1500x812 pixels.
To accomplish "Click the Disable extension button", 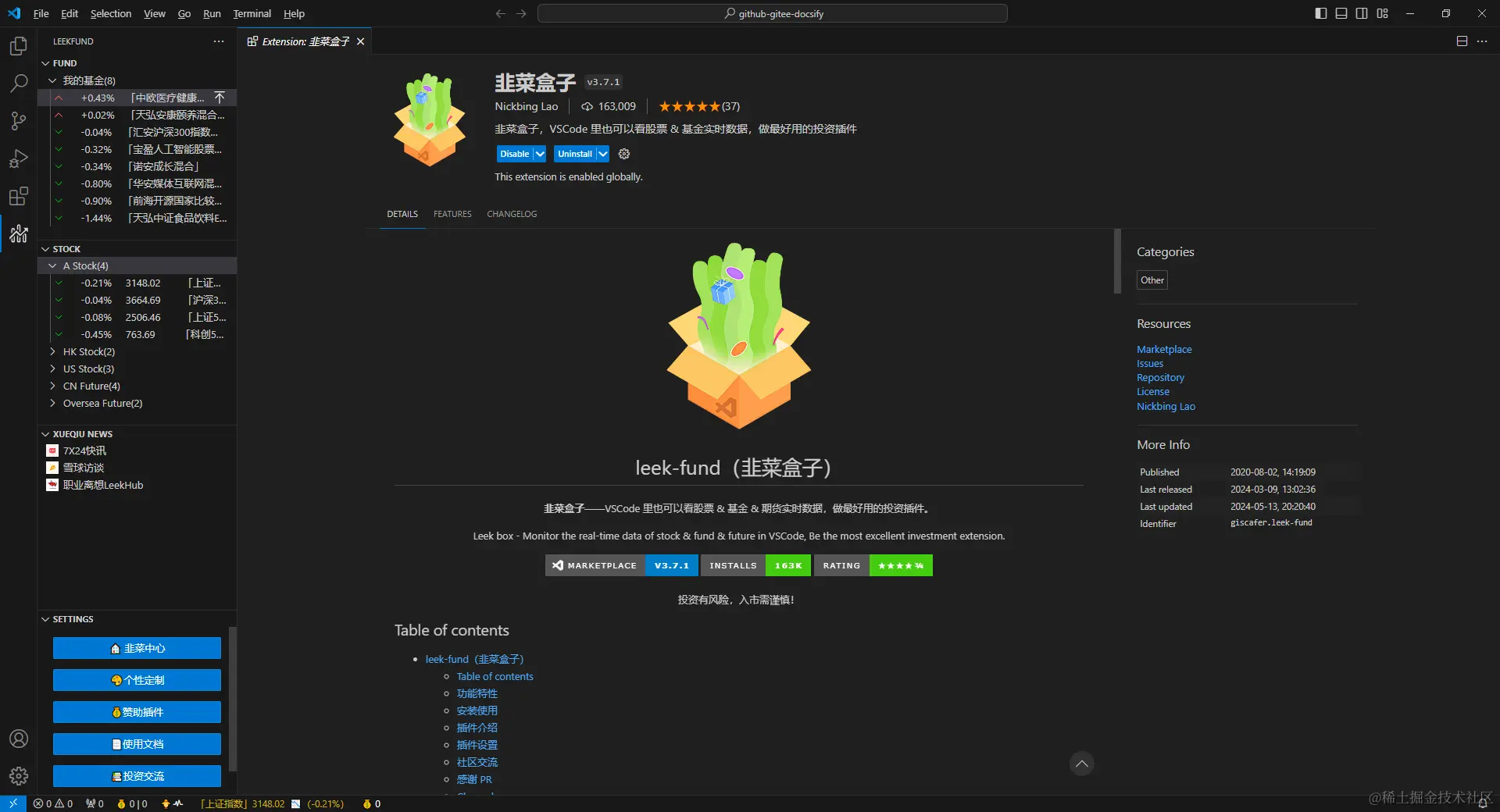I will (514, 154).
